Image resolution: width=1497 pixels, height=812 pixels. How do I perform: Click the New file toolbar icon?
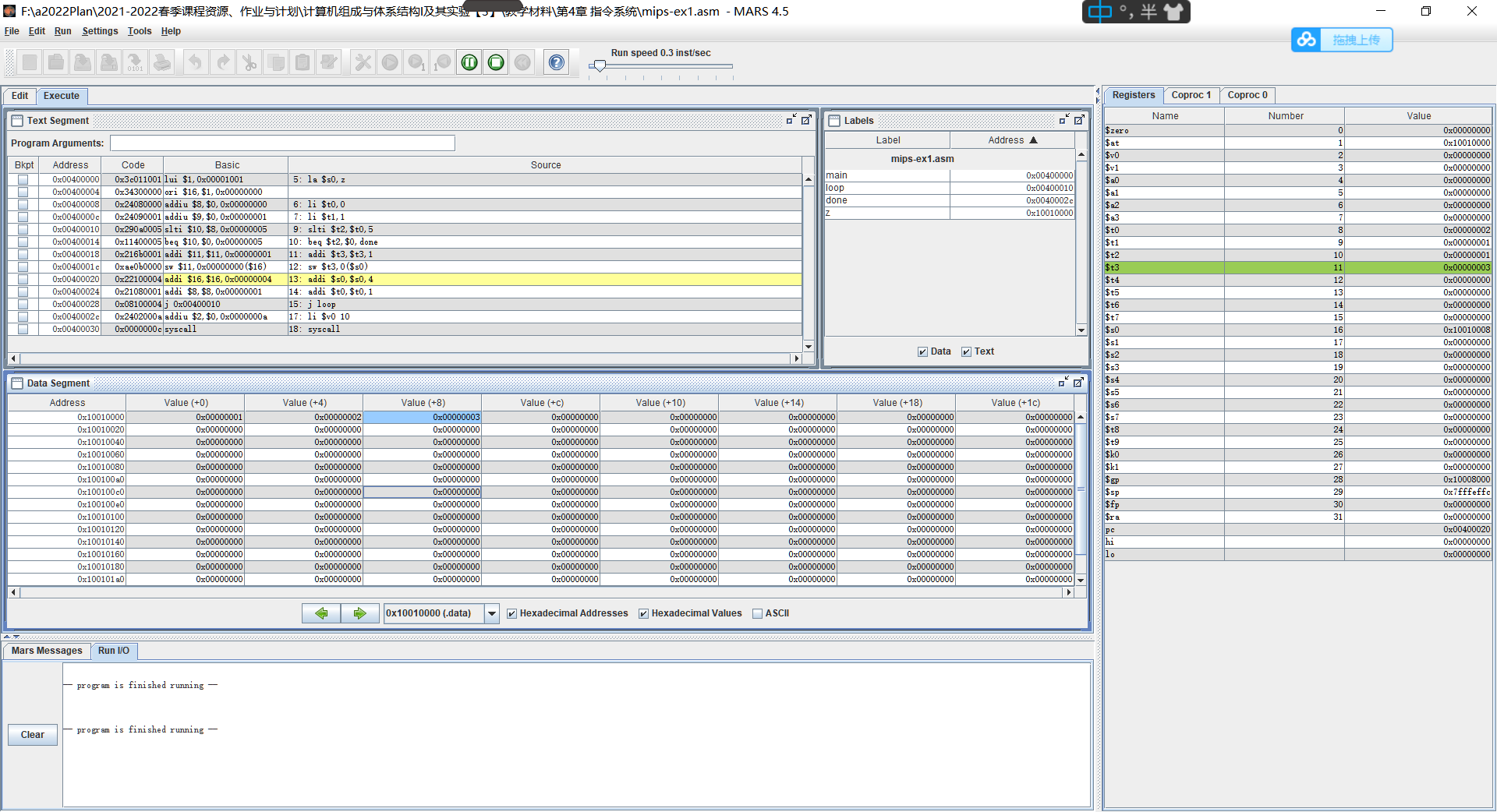[x=30, y=62]
